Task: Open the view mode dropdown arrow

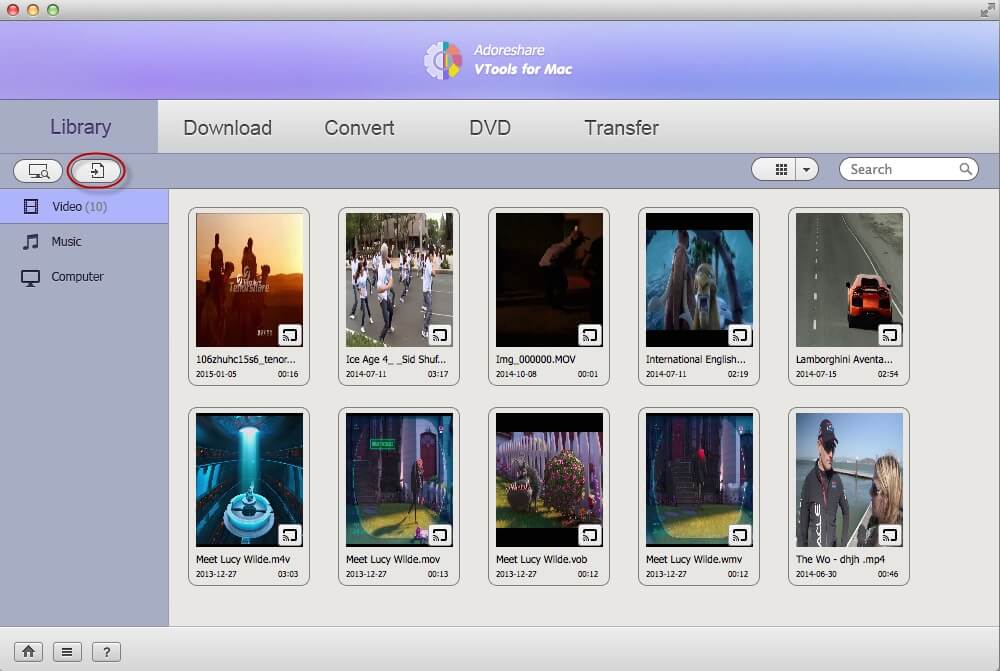Action: point(806,170)
